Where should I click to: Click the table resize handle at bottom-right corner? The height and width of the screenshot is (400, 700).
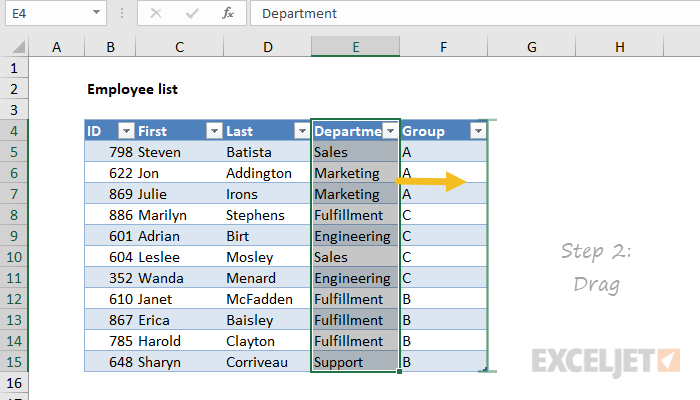(x=484, y=369)
